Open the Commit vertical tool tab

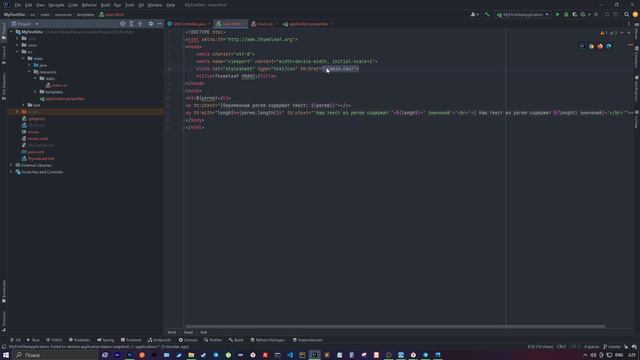[x=4, y=56]
